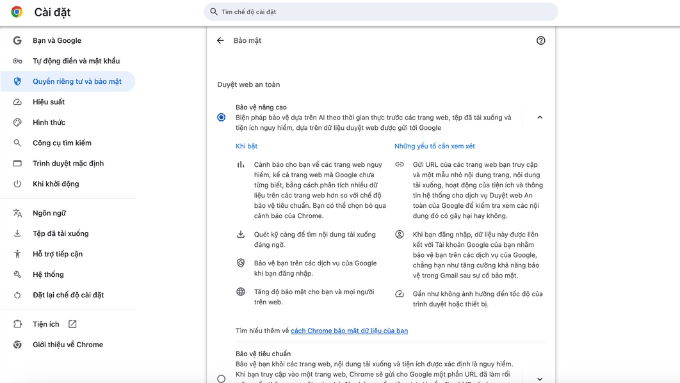Click the key icon for autofill and passwords
Viewport: 680px width, 383px height.
point(17,61)
